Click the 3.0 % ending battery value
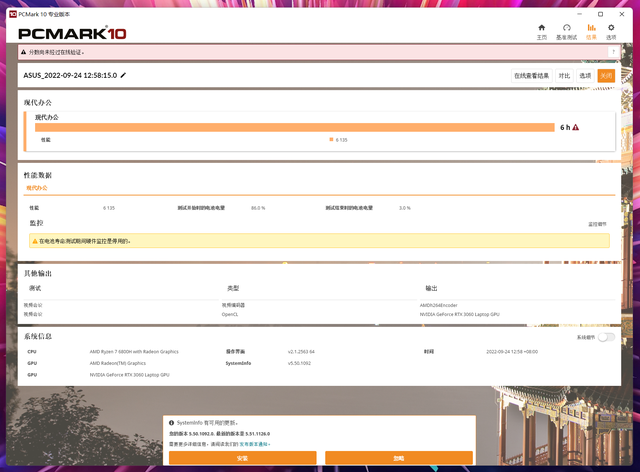The image size is (640, 472). [405, 208]
